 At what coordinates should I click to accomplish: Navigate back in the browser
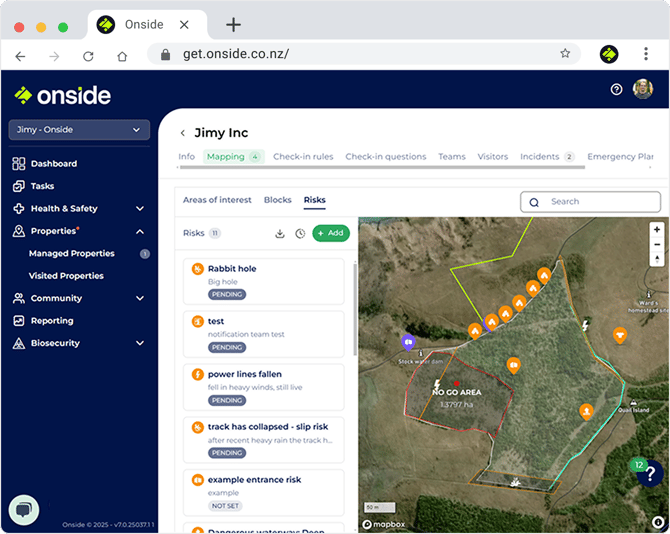pyautogui.click(x=20, y=56)
